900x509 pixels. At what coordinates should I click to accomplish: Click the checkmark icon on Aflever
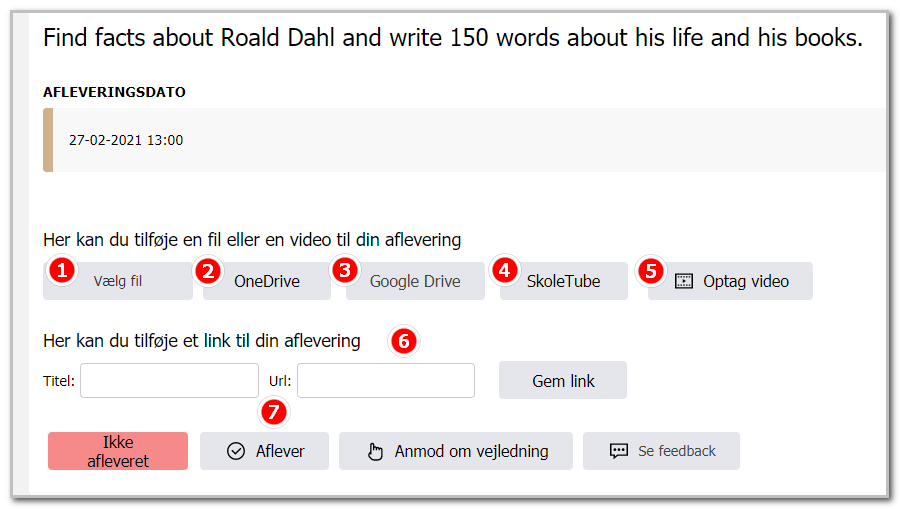point(236,452)
